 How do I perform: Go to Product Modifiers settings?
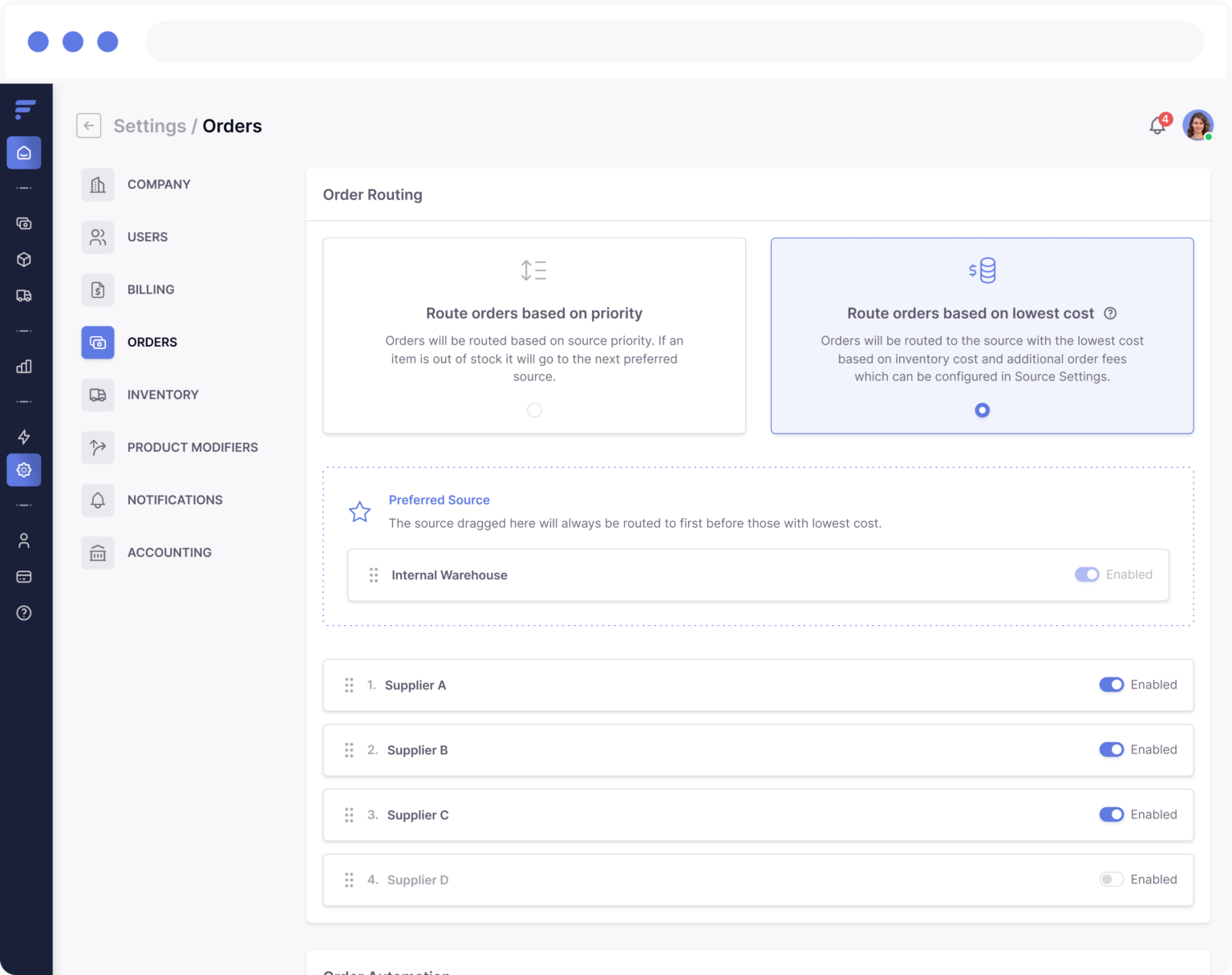(192, 448)
